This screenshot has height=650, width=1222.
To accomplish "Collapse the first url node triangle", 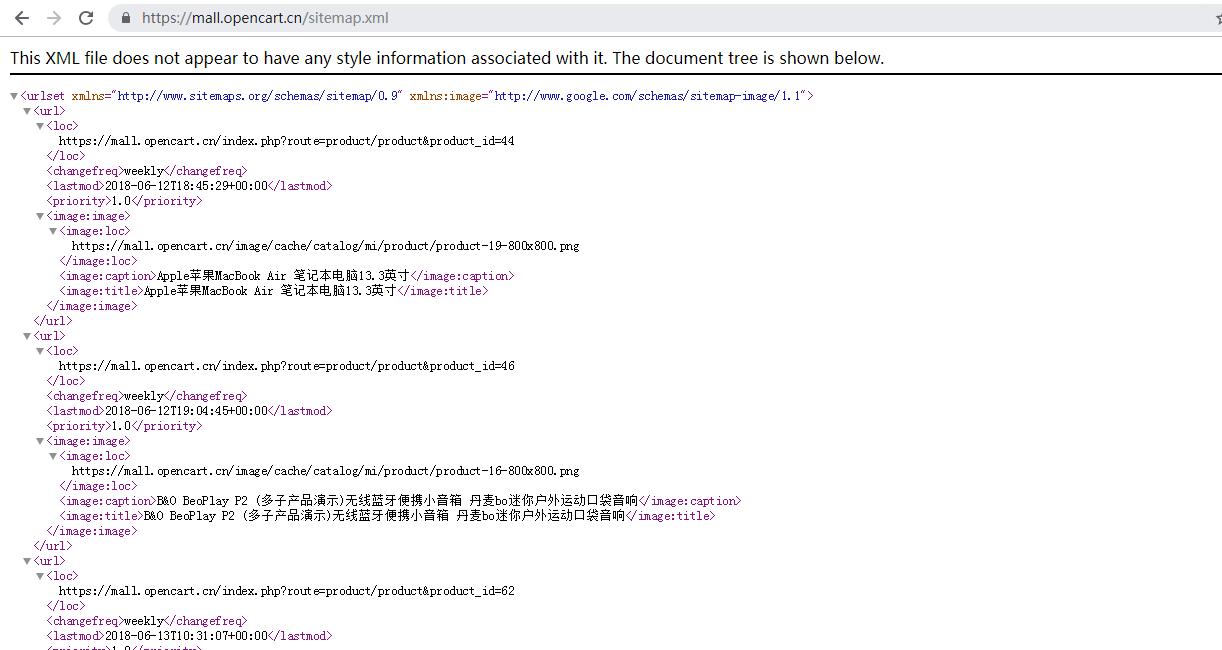I will (27, 111).
